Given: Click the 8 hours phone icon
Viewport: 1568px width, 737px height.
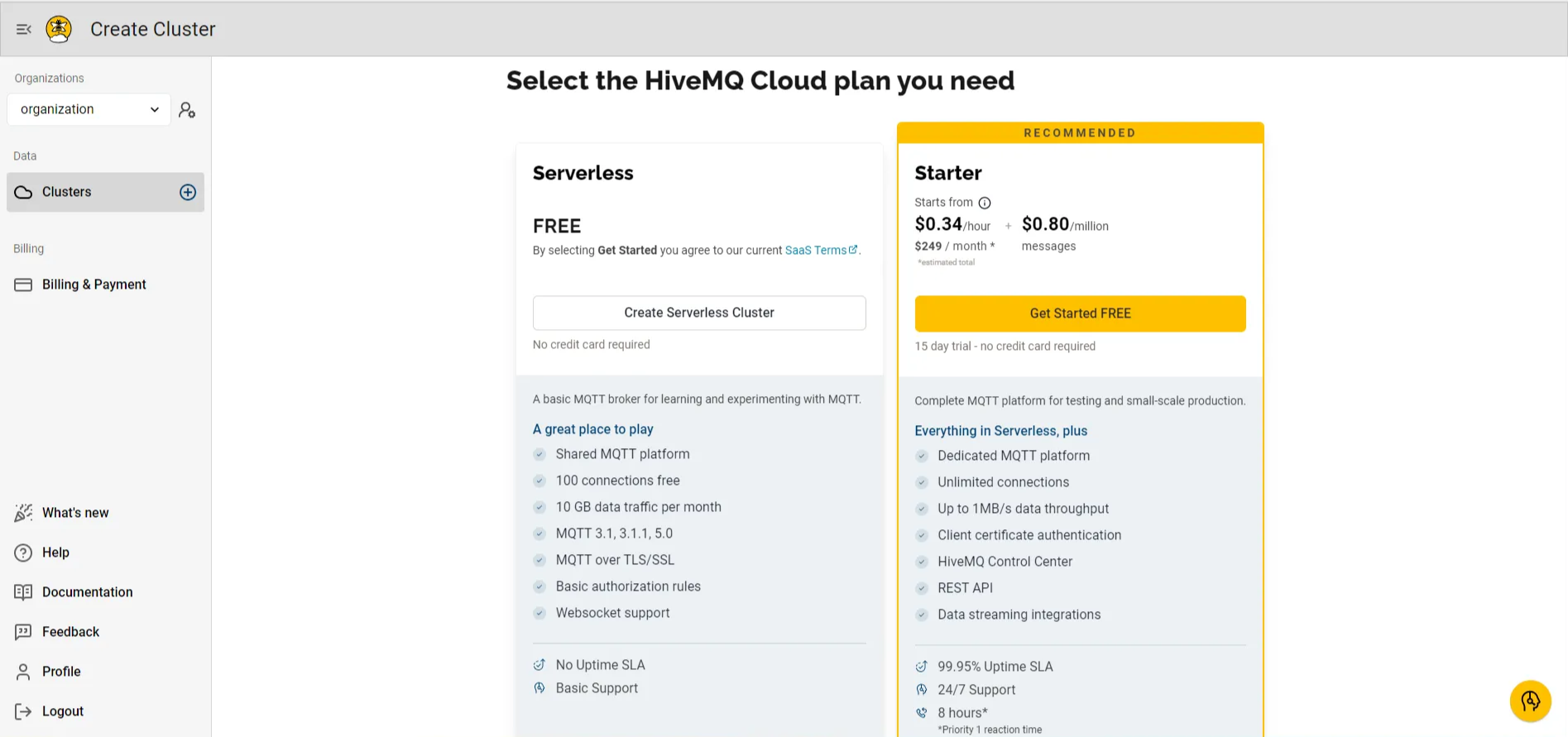Looking at the screenshot, I should (x=922, y=713).
